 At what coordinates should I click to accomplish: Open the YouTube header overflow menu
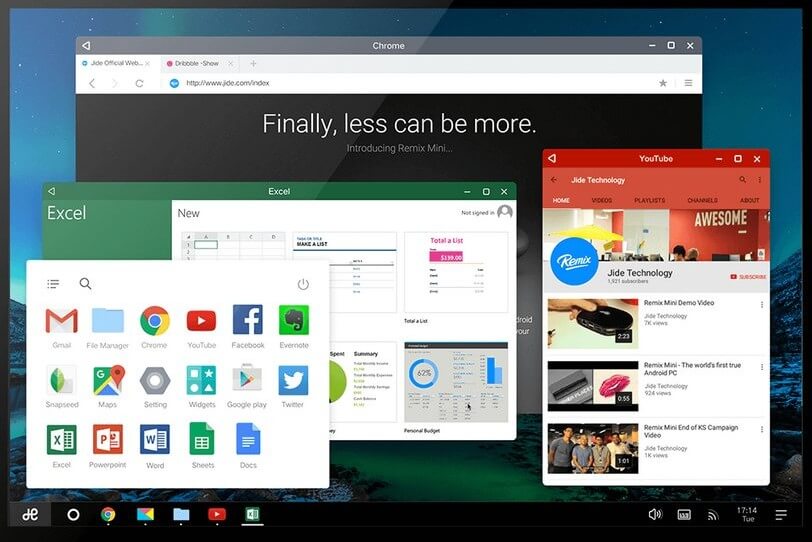click(x=760, y=180)
